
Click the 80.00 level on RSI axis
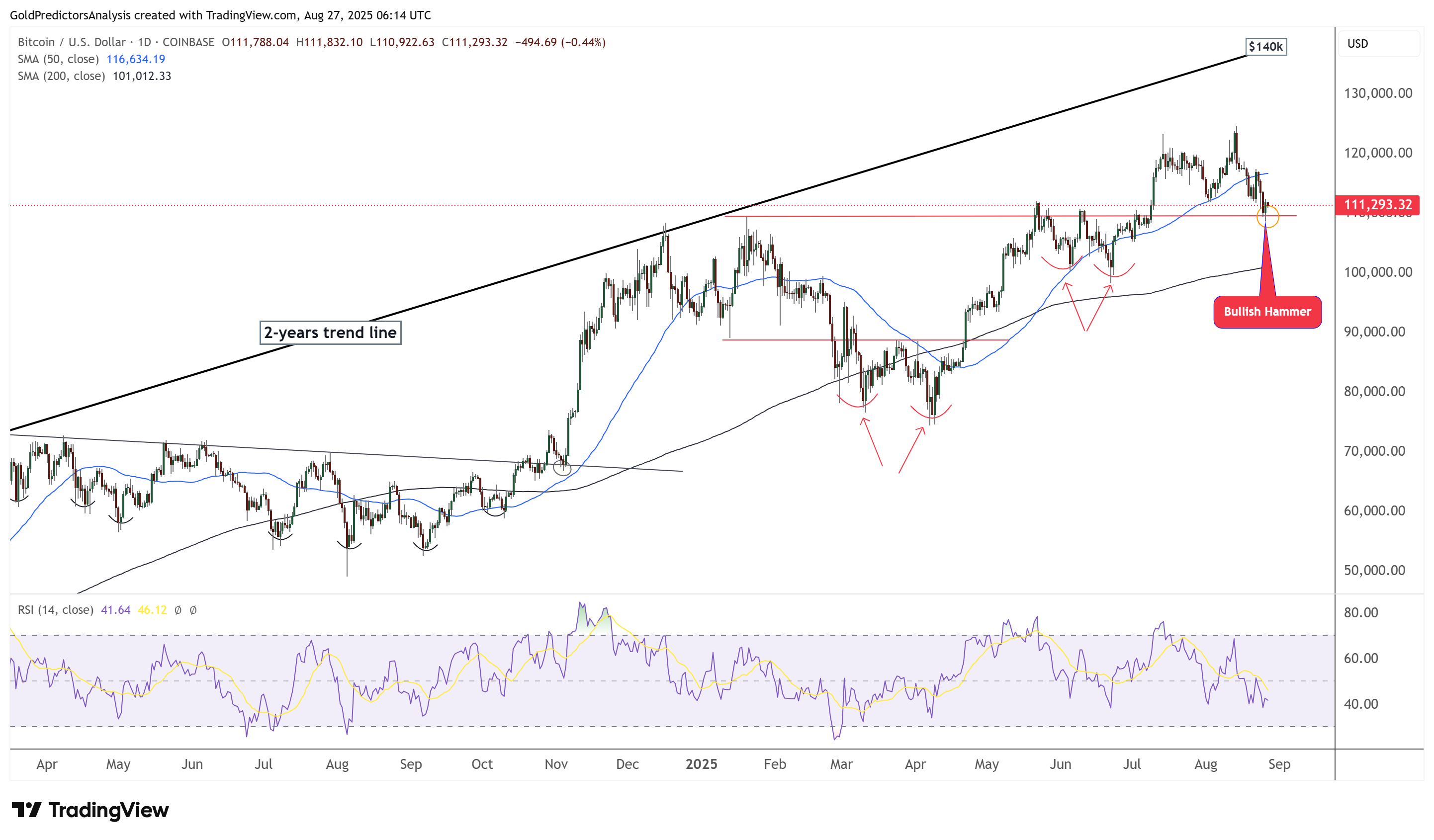[1360, 613]
